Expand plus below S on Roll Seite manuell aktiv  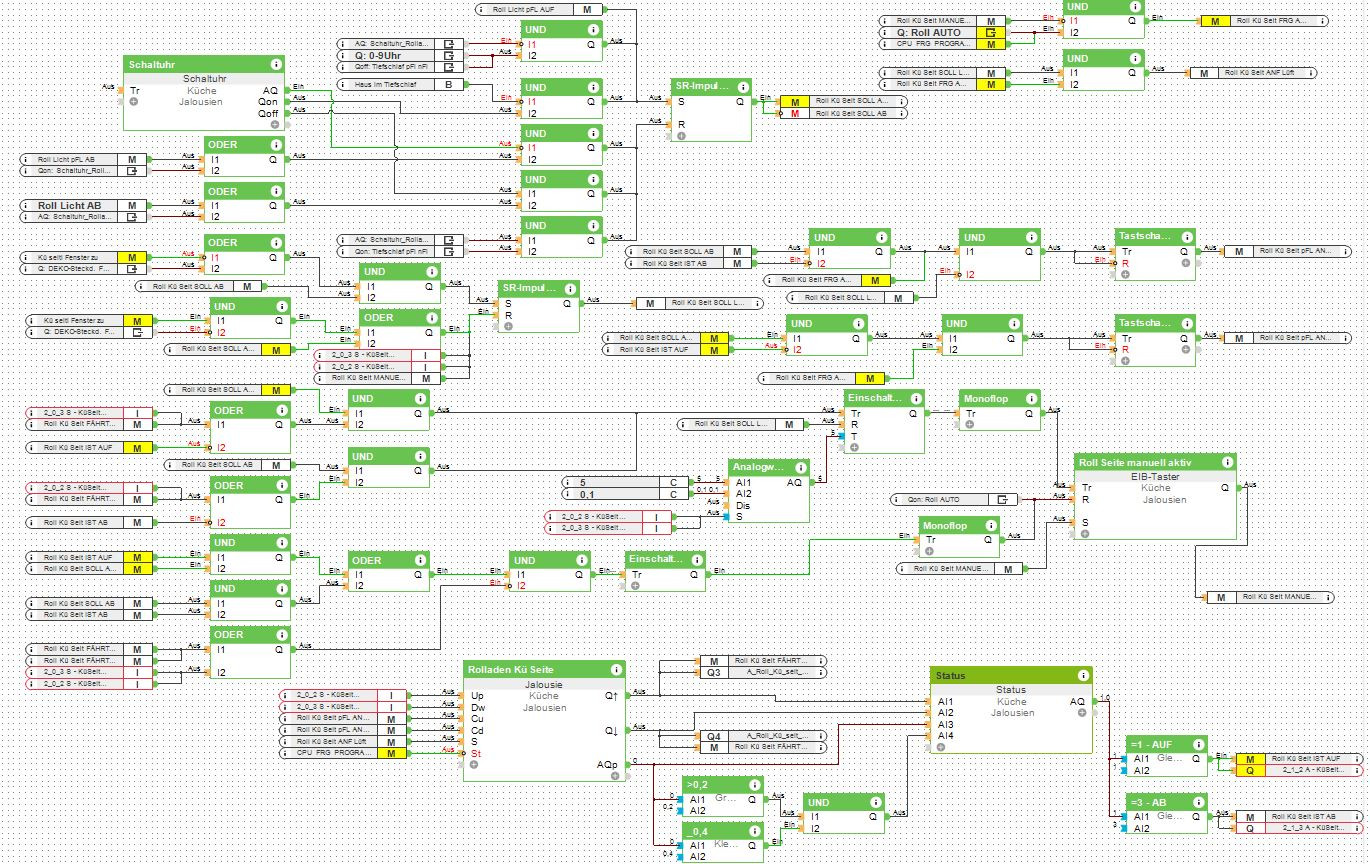[1084, 533]
